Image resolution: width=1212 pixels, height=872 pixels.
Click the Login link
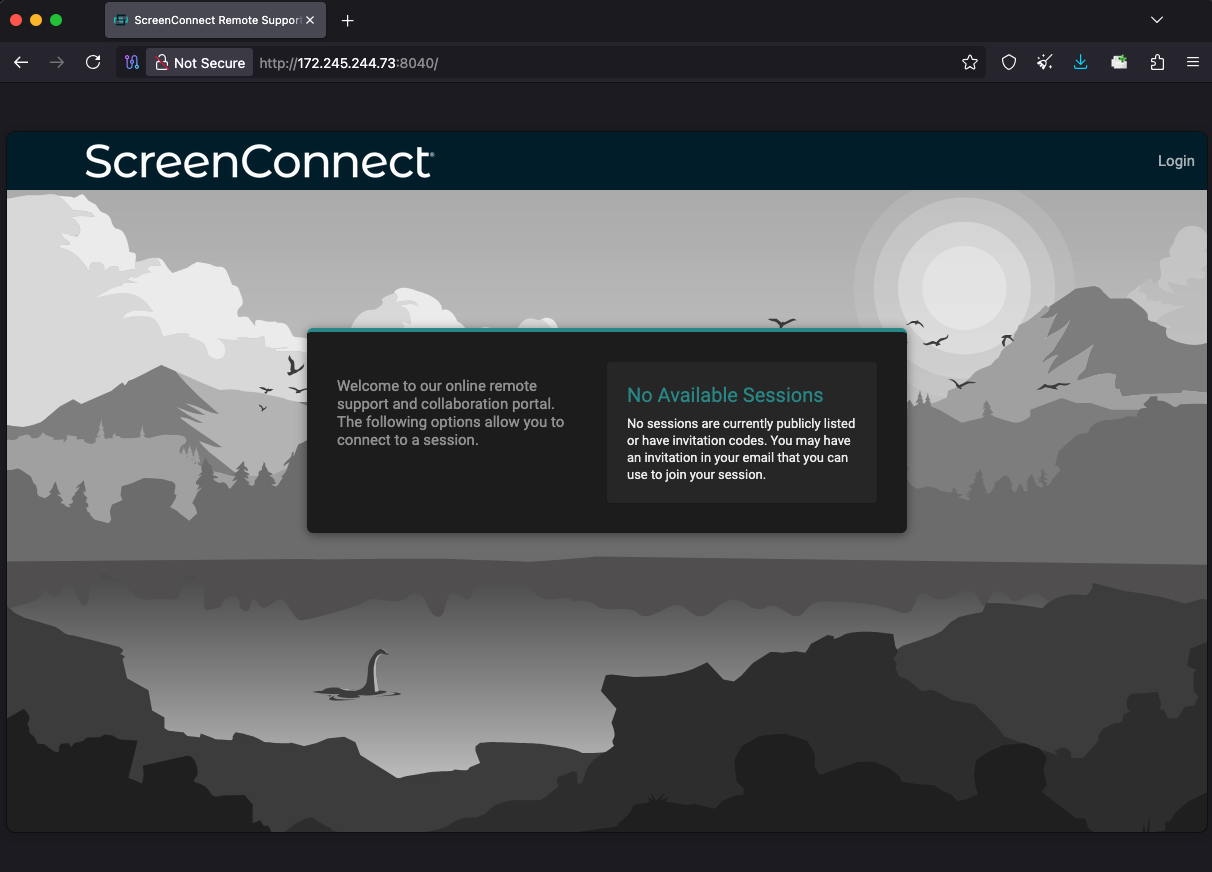coord(1175,161)
